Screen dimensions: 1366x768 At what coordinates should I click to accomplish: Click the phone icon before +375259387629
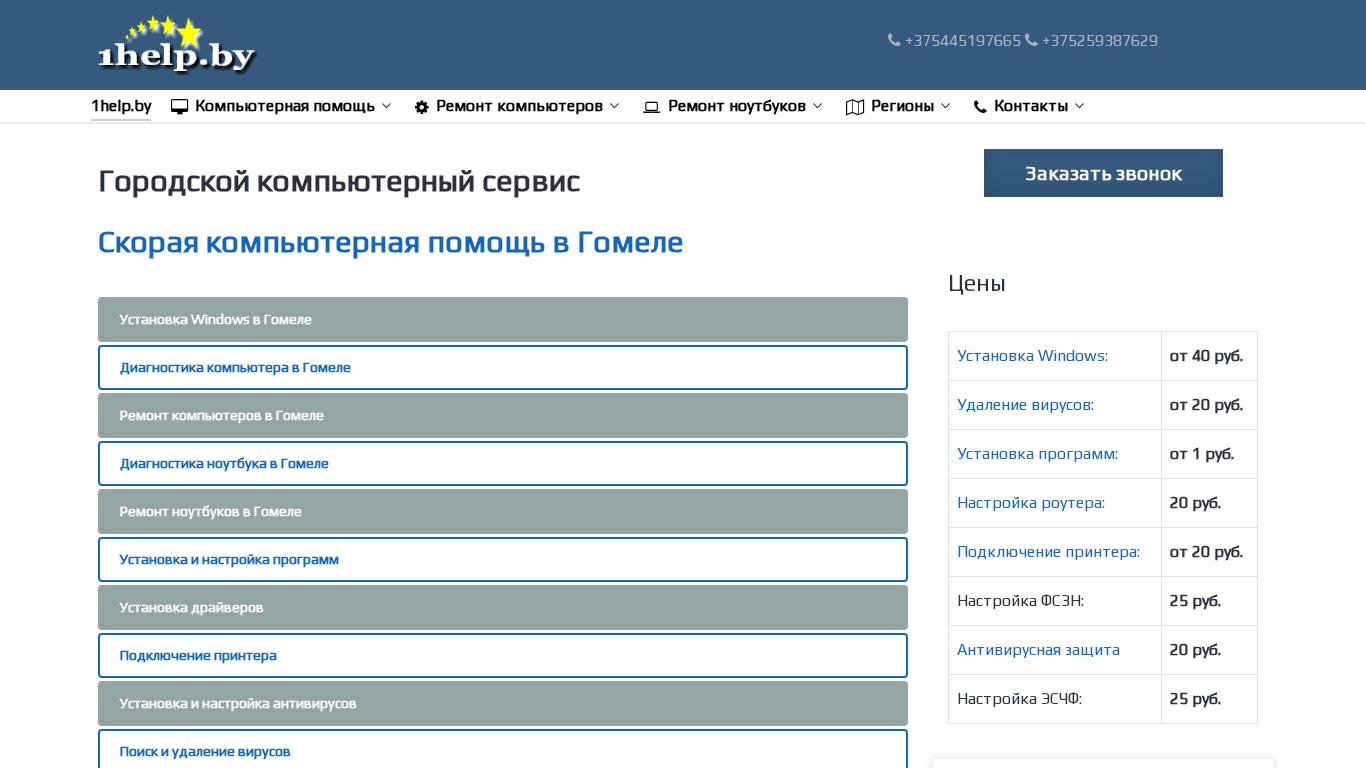tap(1031, 41)
